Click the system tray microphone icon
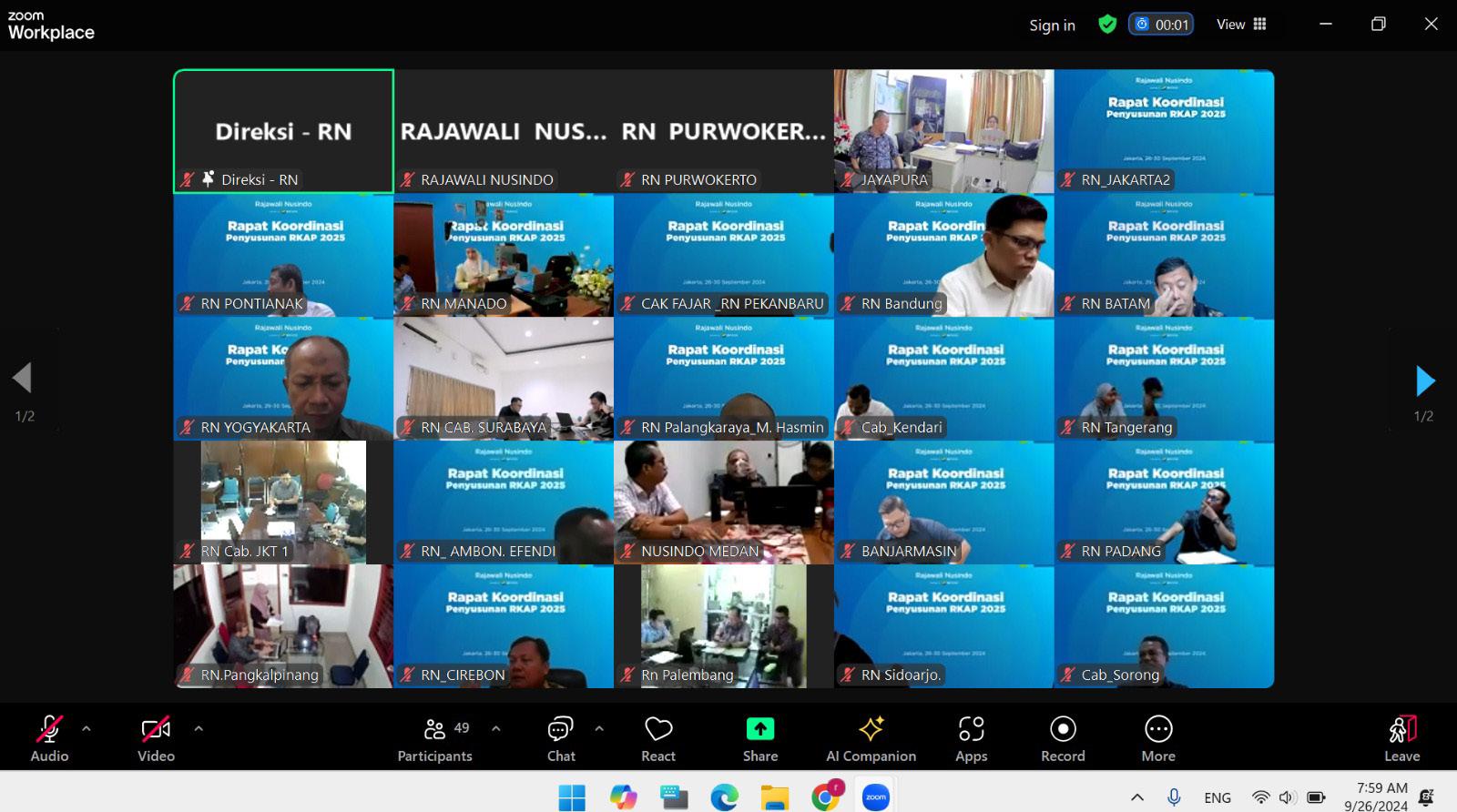Screen dimensions: 1457x812 (1175, 797)
